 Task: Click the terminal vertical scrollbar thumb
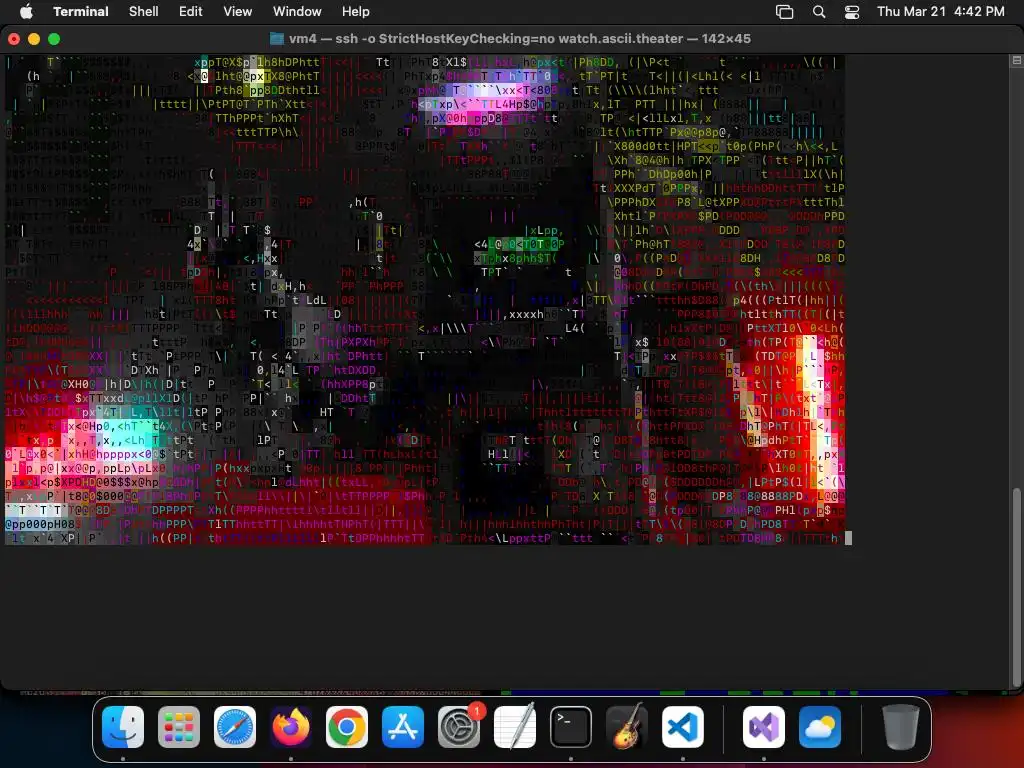point(1016,586)
